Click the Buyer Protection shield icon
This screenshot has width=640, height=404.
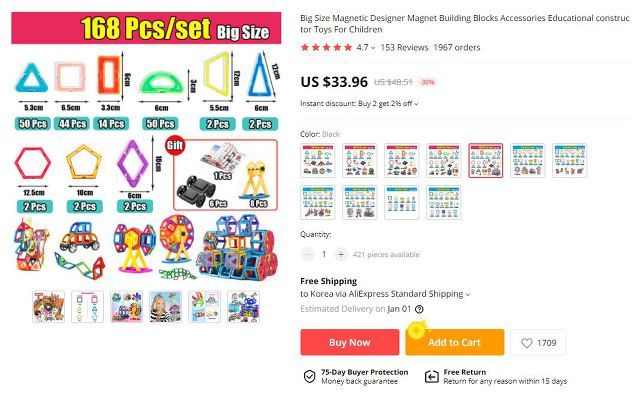[309, 376]
